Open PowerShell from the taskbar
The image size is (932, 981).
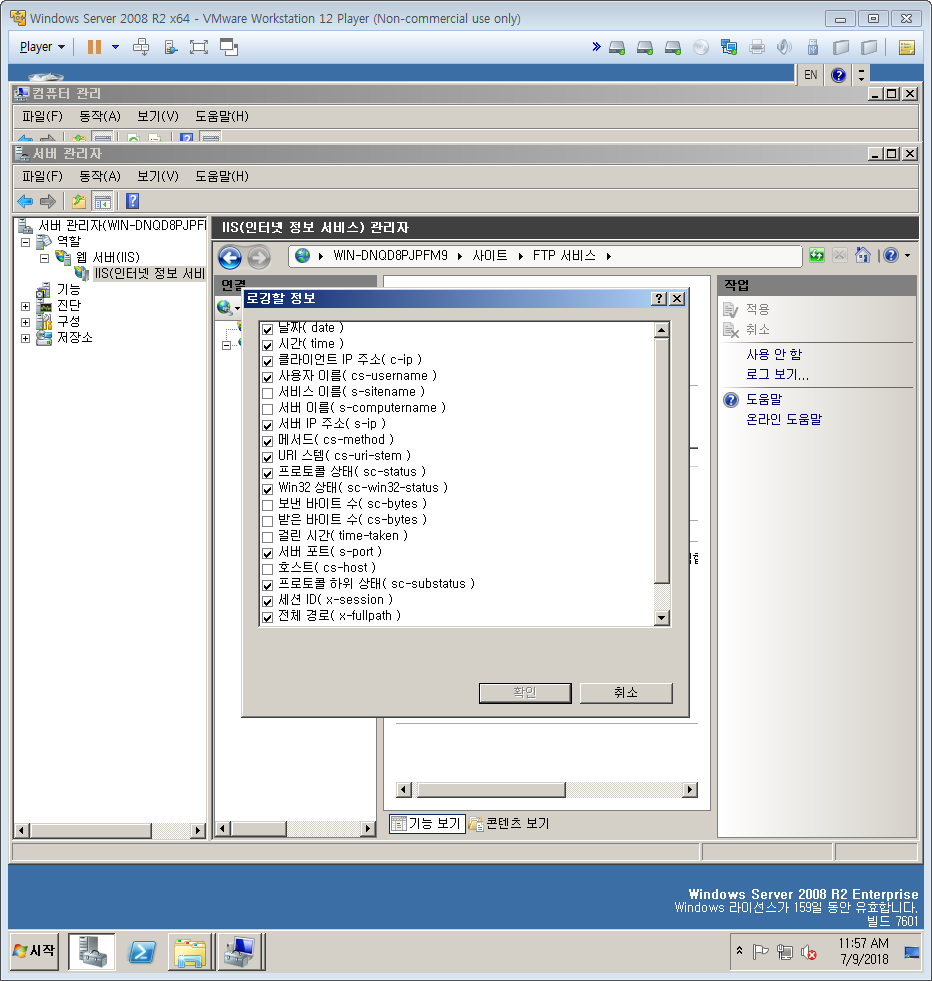click(142, 952)
